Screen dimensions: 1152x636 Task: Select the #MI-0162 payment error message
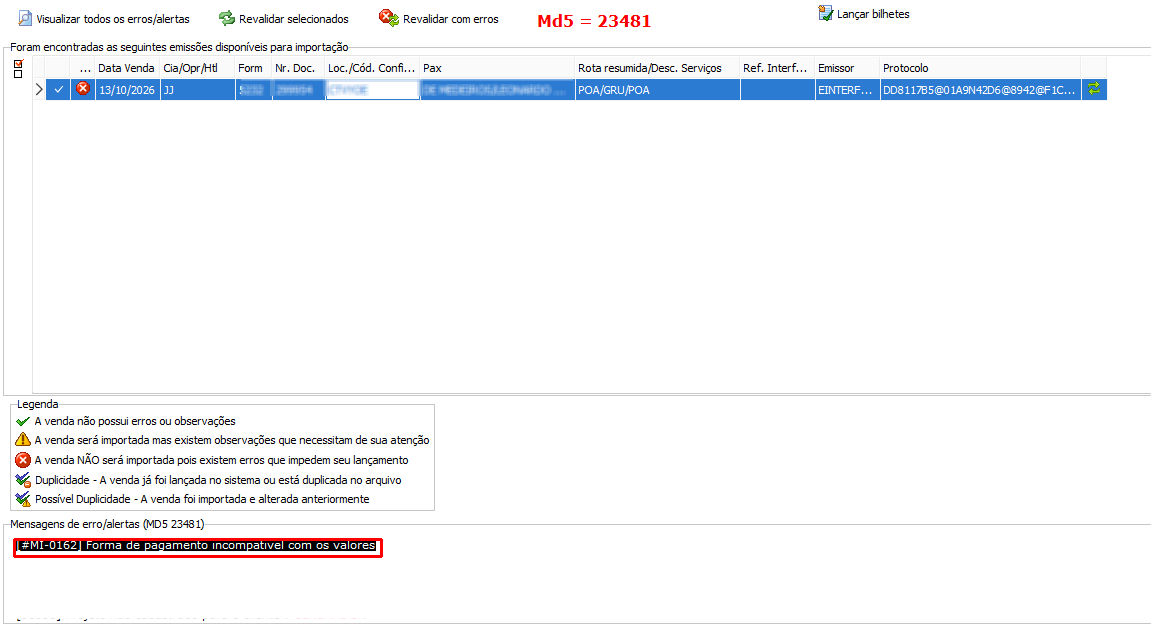point(197,546)
